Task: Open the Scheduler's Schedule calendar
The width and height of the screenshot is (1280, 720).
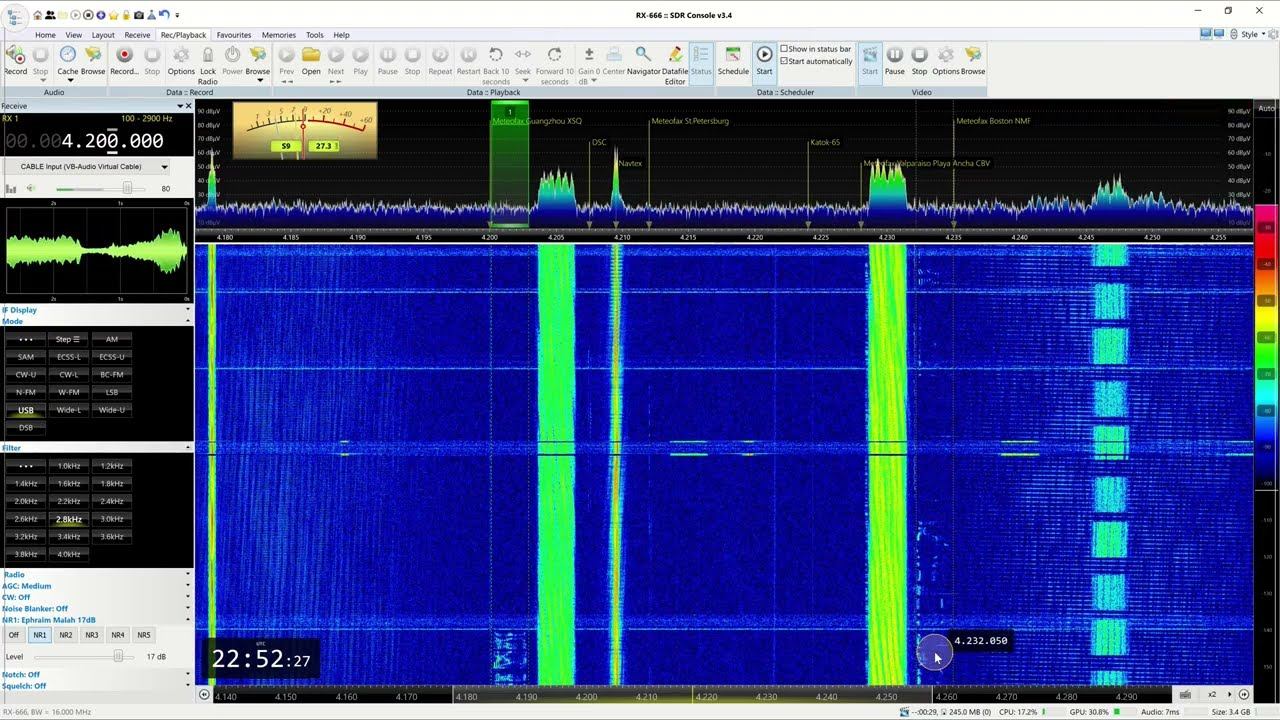Action: (x=733, y=60)
